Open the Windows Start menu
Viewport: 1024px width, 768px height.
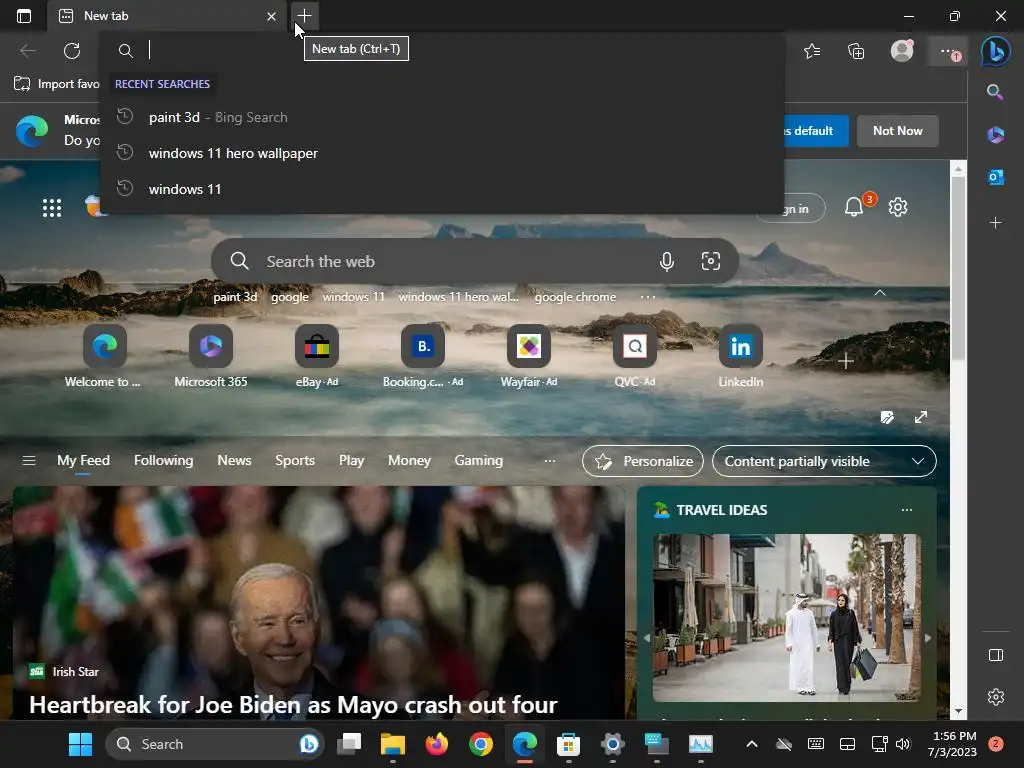click(80, 744)
